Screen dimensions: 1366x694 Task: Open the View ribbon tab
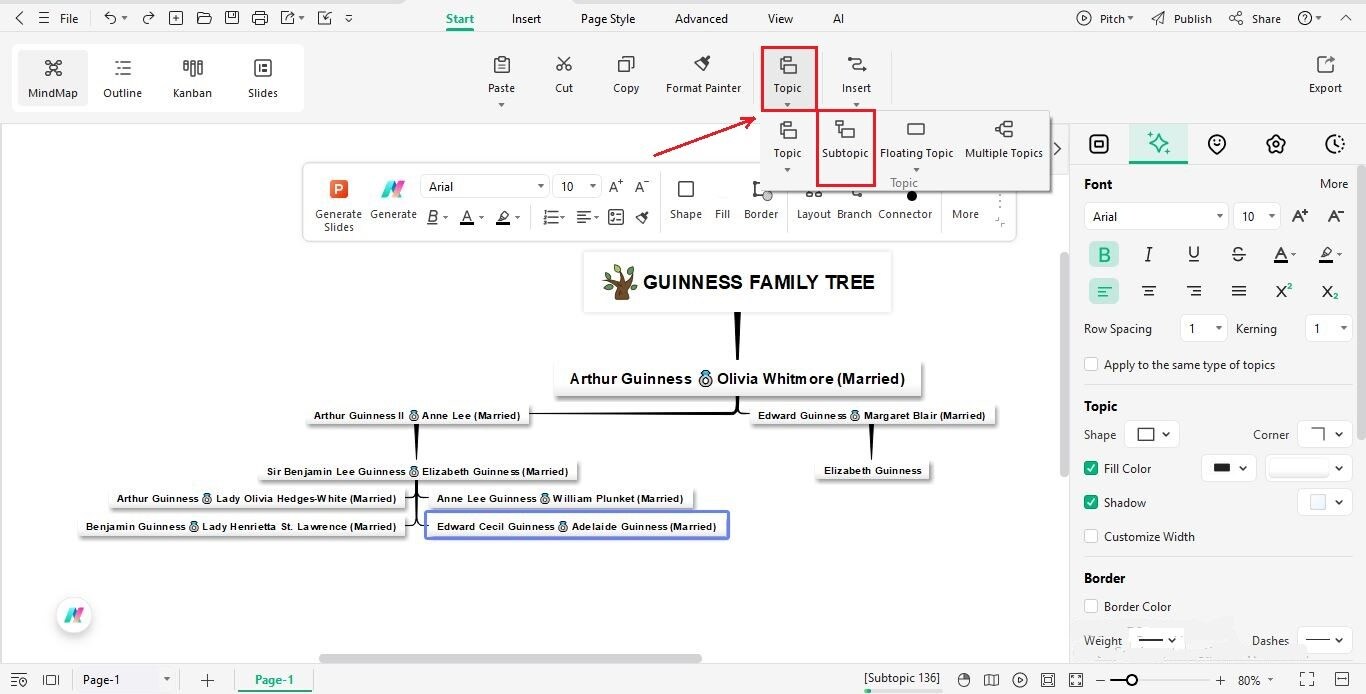[x=780, y=19]
